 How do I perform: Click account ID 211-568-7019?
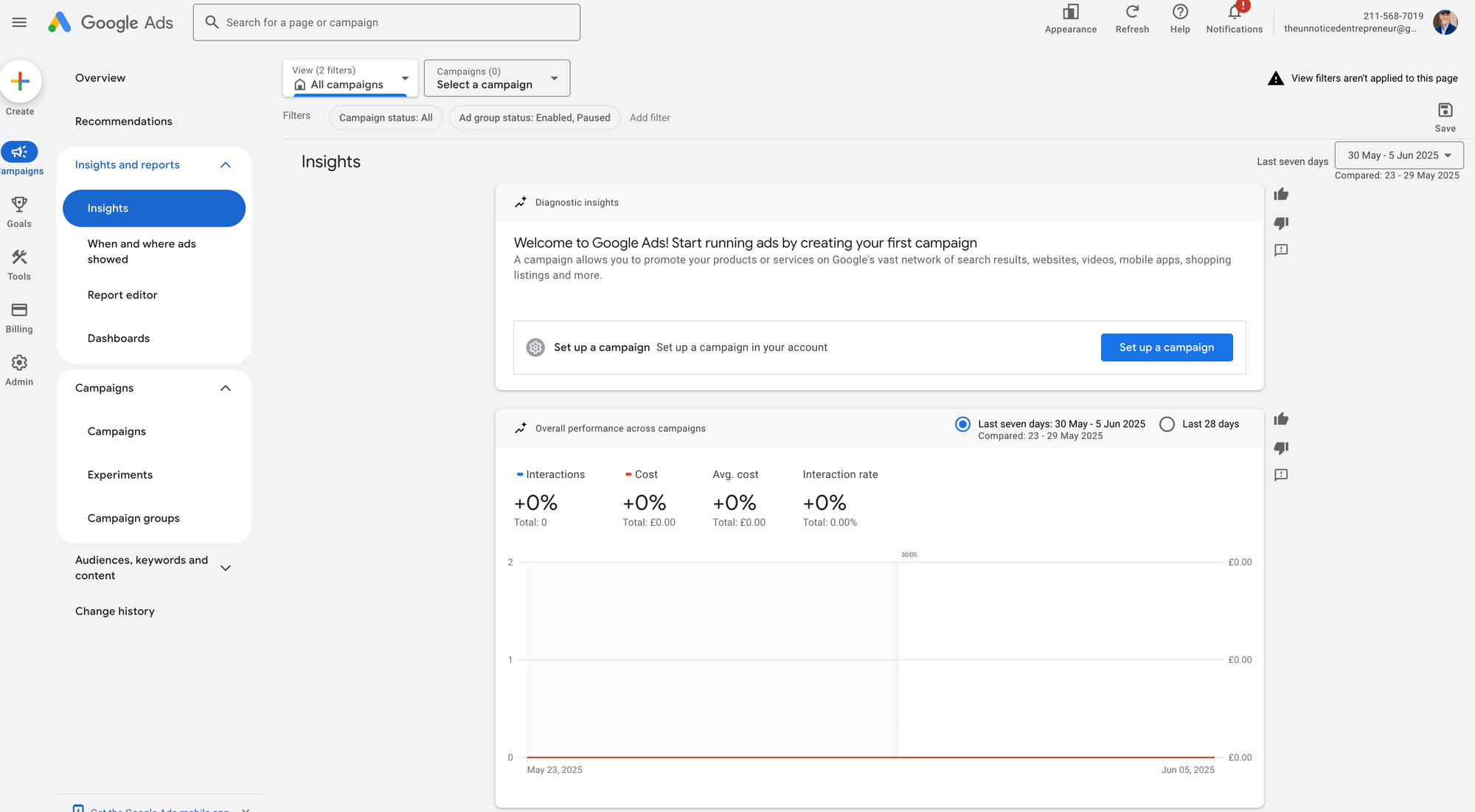pos(1393,15)
